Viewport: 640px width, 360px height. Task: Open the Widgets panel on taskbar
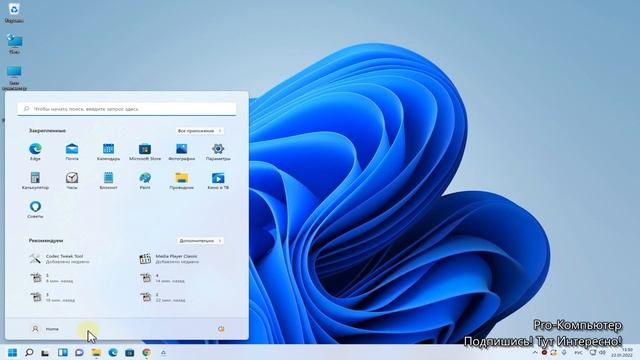point(62,353)
